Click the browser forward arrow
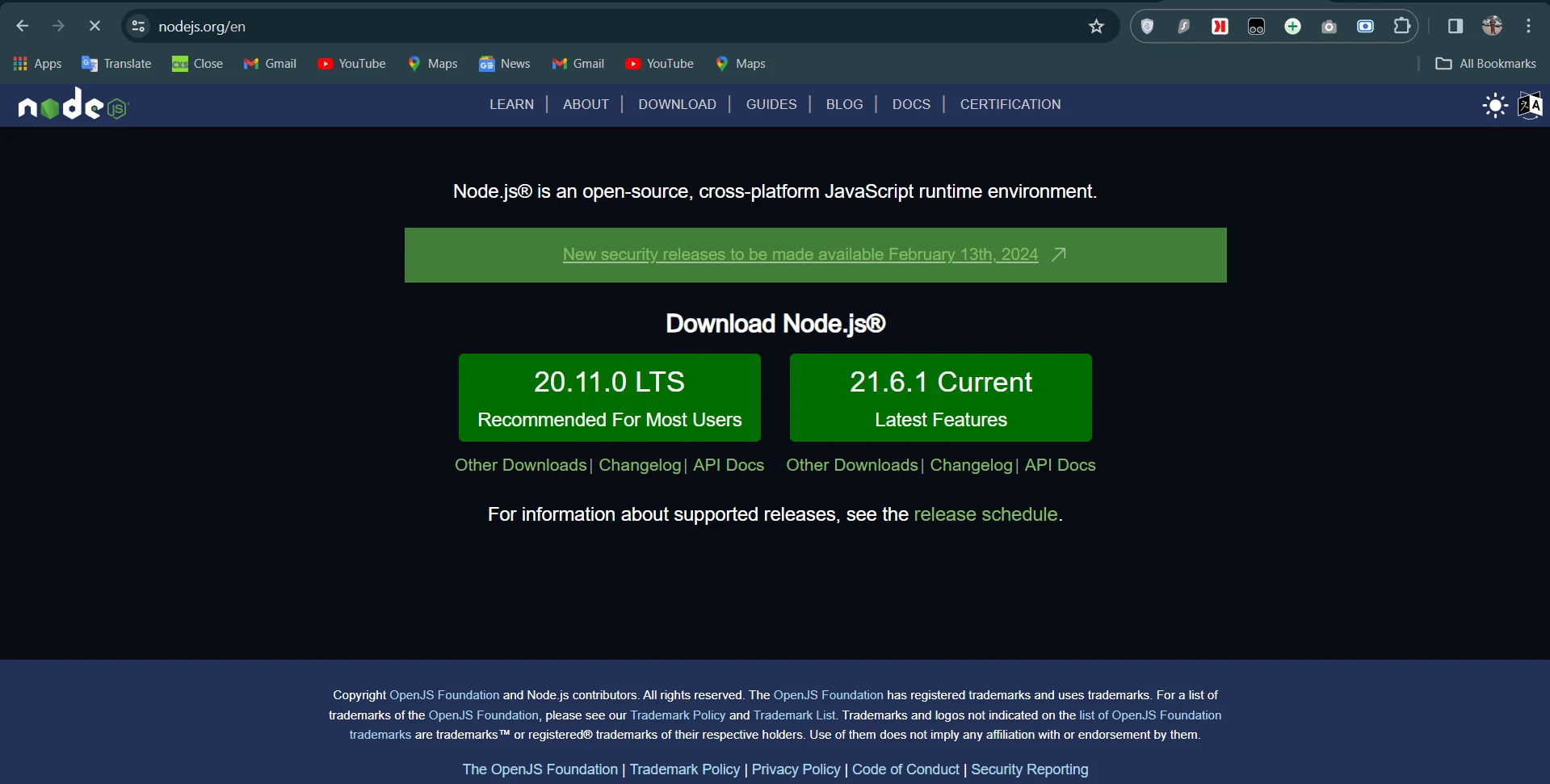 58,26
